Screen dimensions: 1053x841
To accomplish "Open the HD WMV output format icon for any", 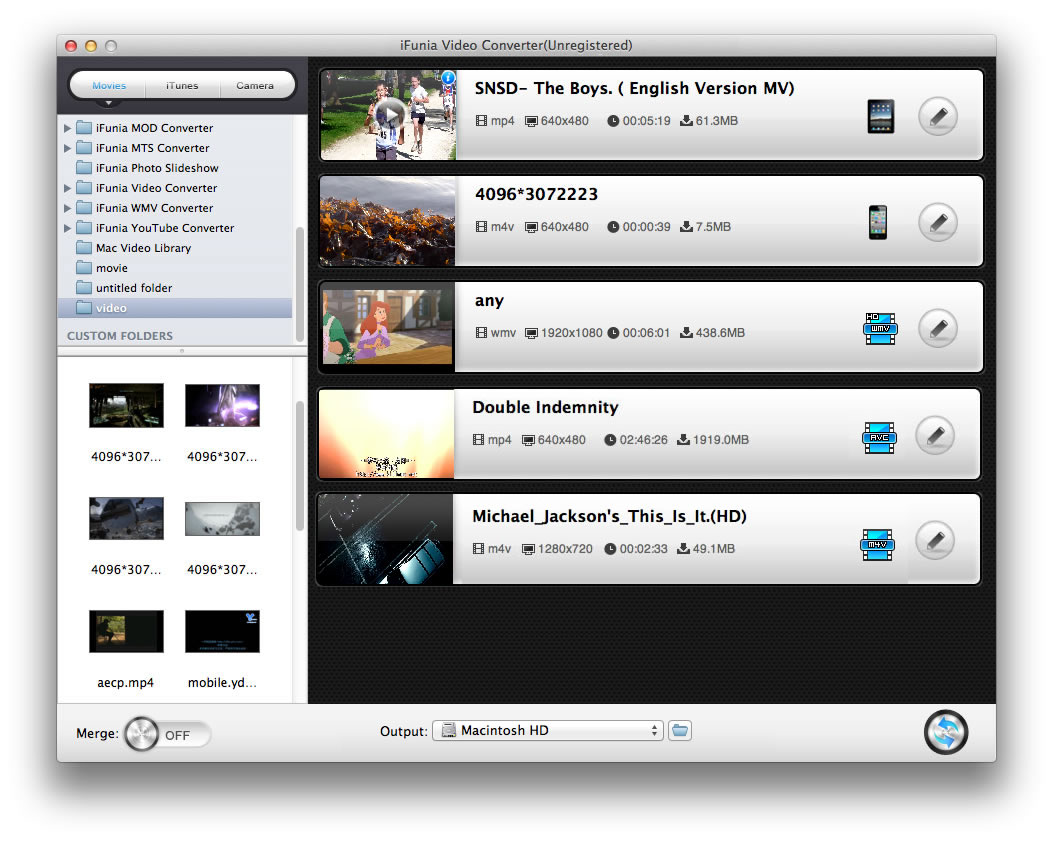I will coord(880,328).
